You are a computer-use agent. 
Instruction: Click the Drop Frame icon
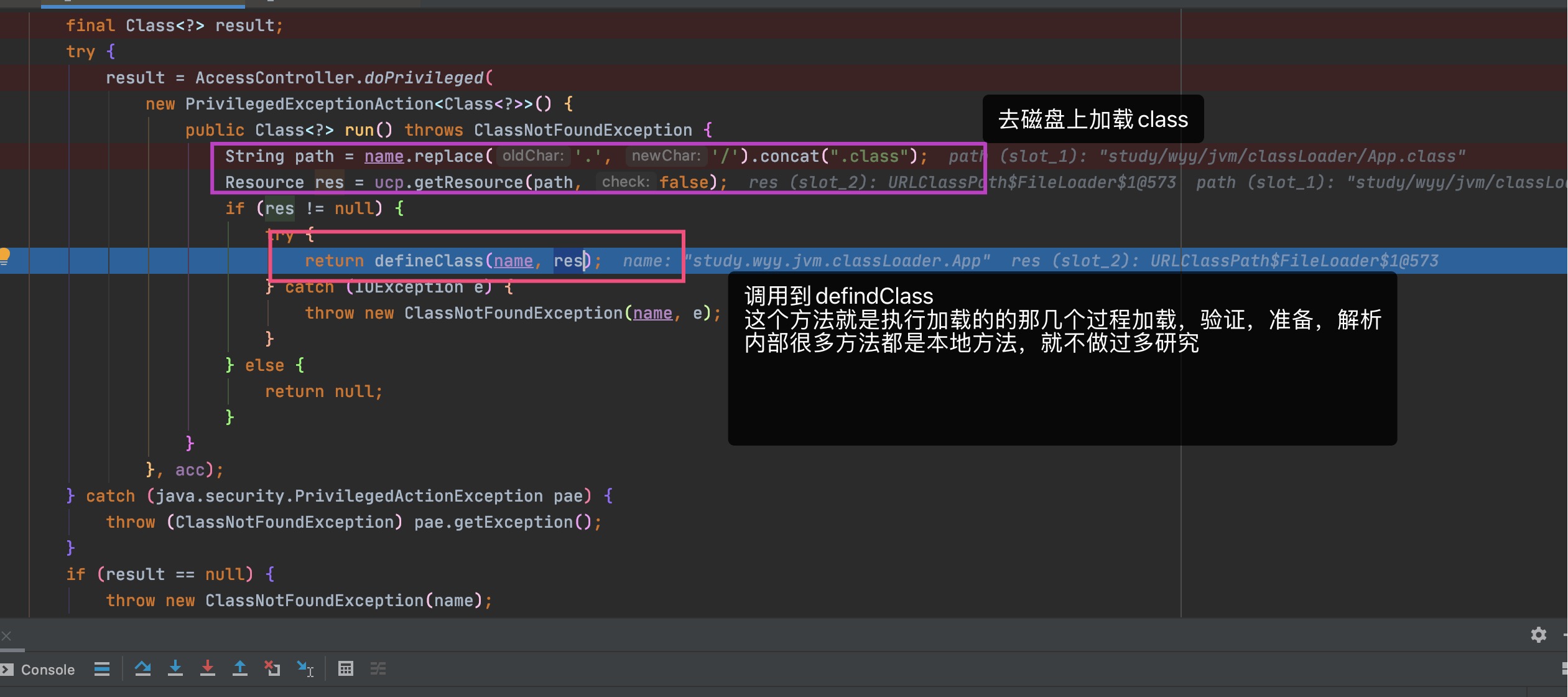(272, 668)
